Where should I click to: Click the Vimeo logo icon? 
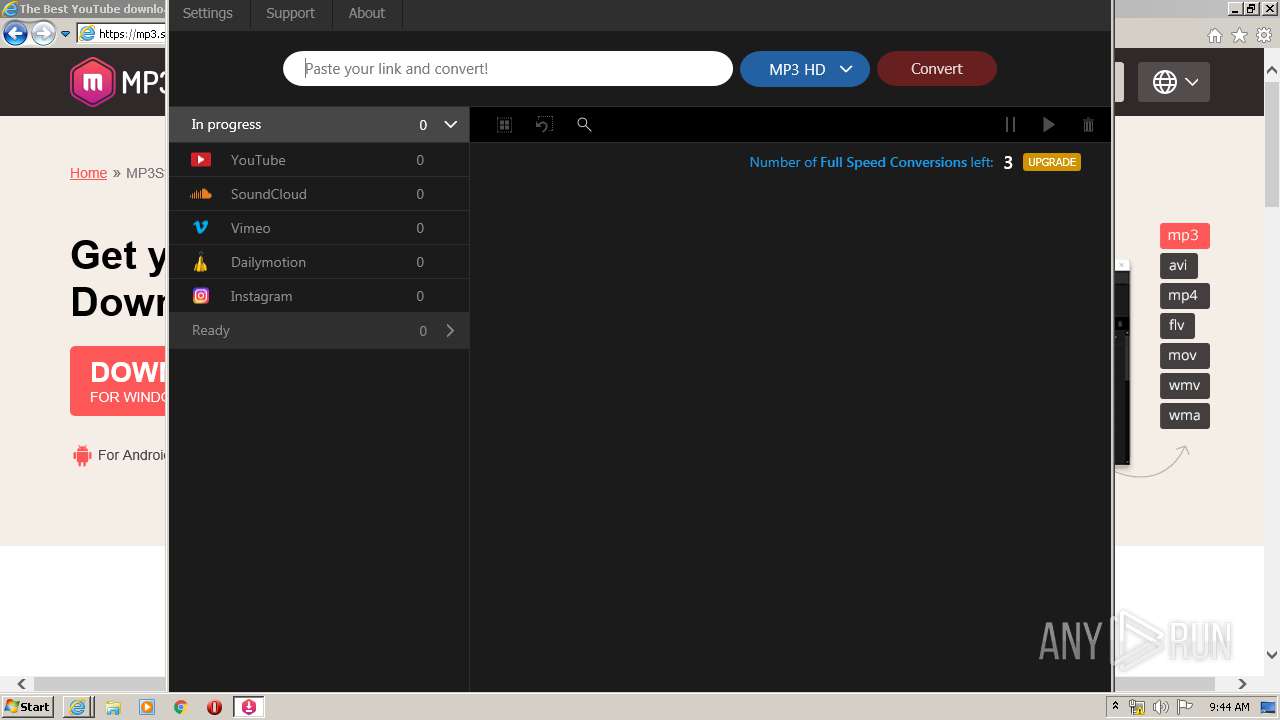[201, 228]
